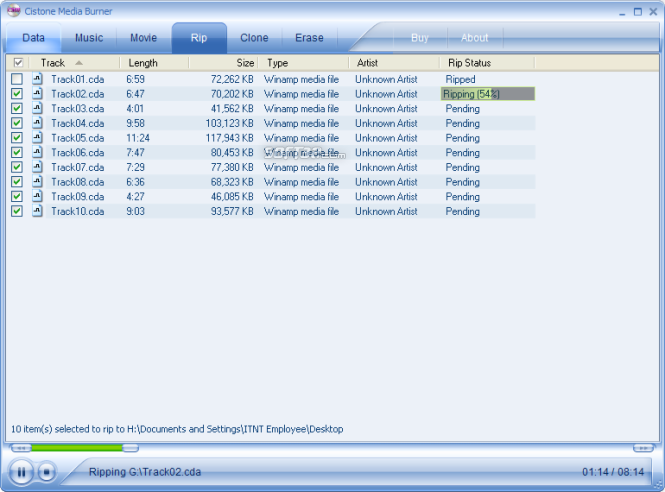Click the Ripping (54%) progress cell
This screenshot has height=492, width=665.
pyautogui.click(x=488, y=94)
